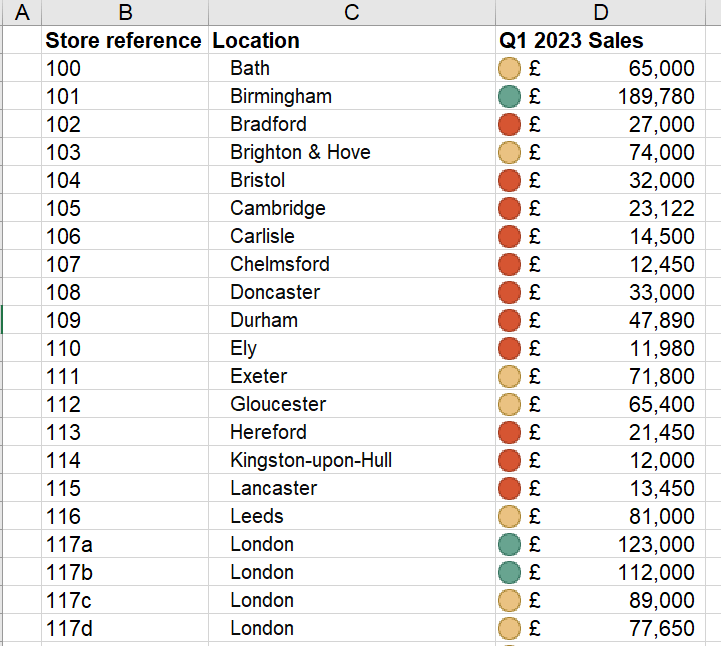This screenshot has width=721, height=646.
Task: Click the green circle icon for store 117b
Action: [510, 573]
